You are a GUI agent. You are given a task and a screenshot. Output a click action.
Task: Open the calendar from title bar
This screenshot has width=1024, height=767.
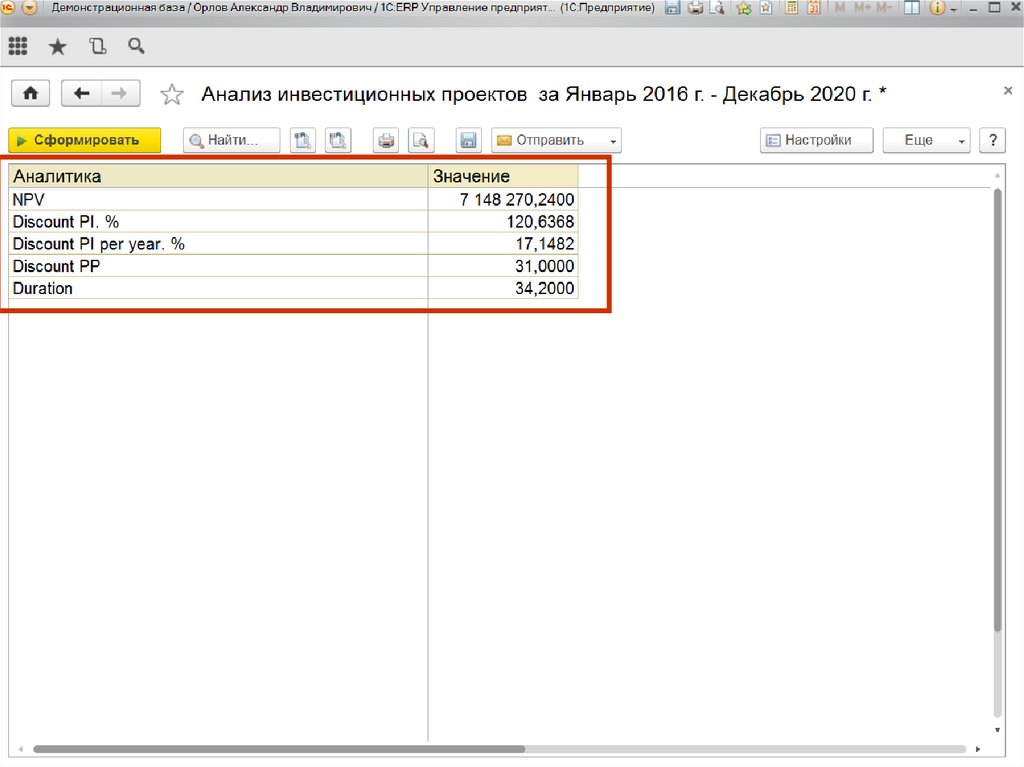[814, 8]
